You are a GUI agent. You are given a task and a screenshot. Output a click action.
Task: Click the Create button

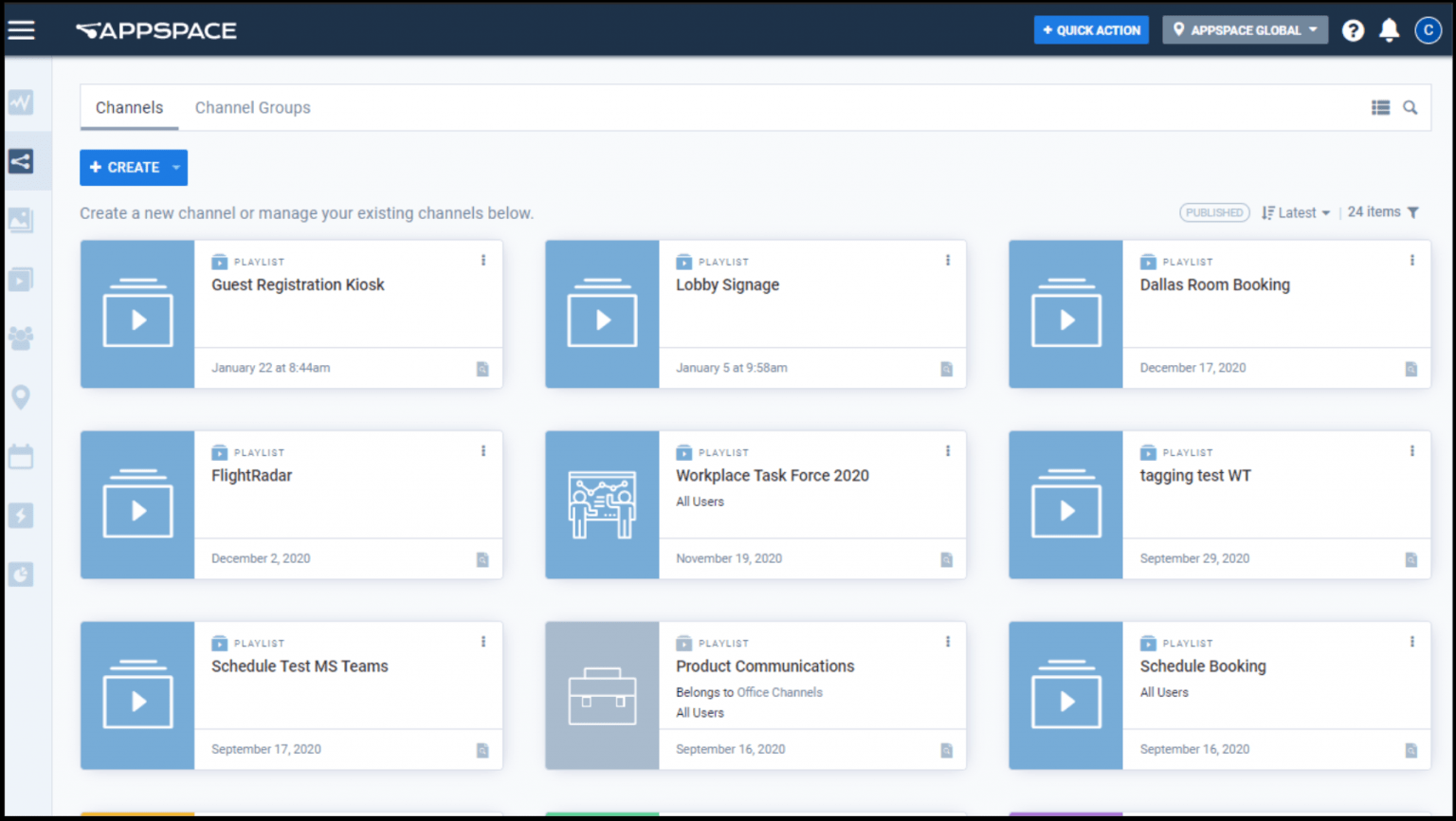(124, 168)
